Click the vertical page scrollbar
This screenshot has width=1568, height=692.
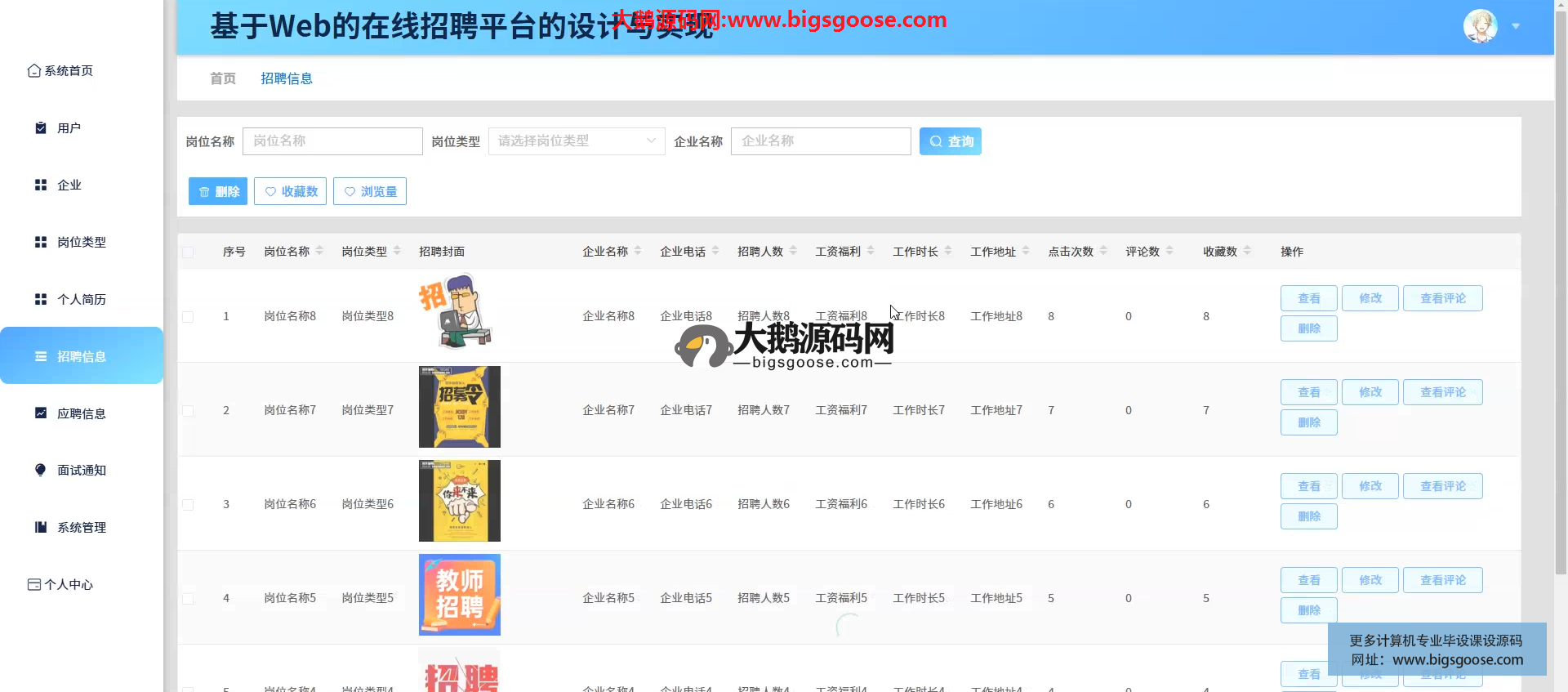click(x=1561, y=286)
